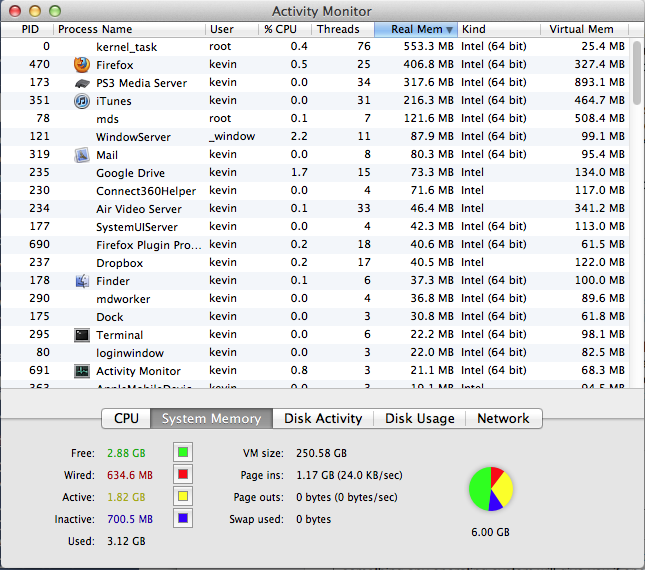Image resolution: width=645 pixels, height=570 pixels.
Task: Sort by User column header
Action: [232, 29]
